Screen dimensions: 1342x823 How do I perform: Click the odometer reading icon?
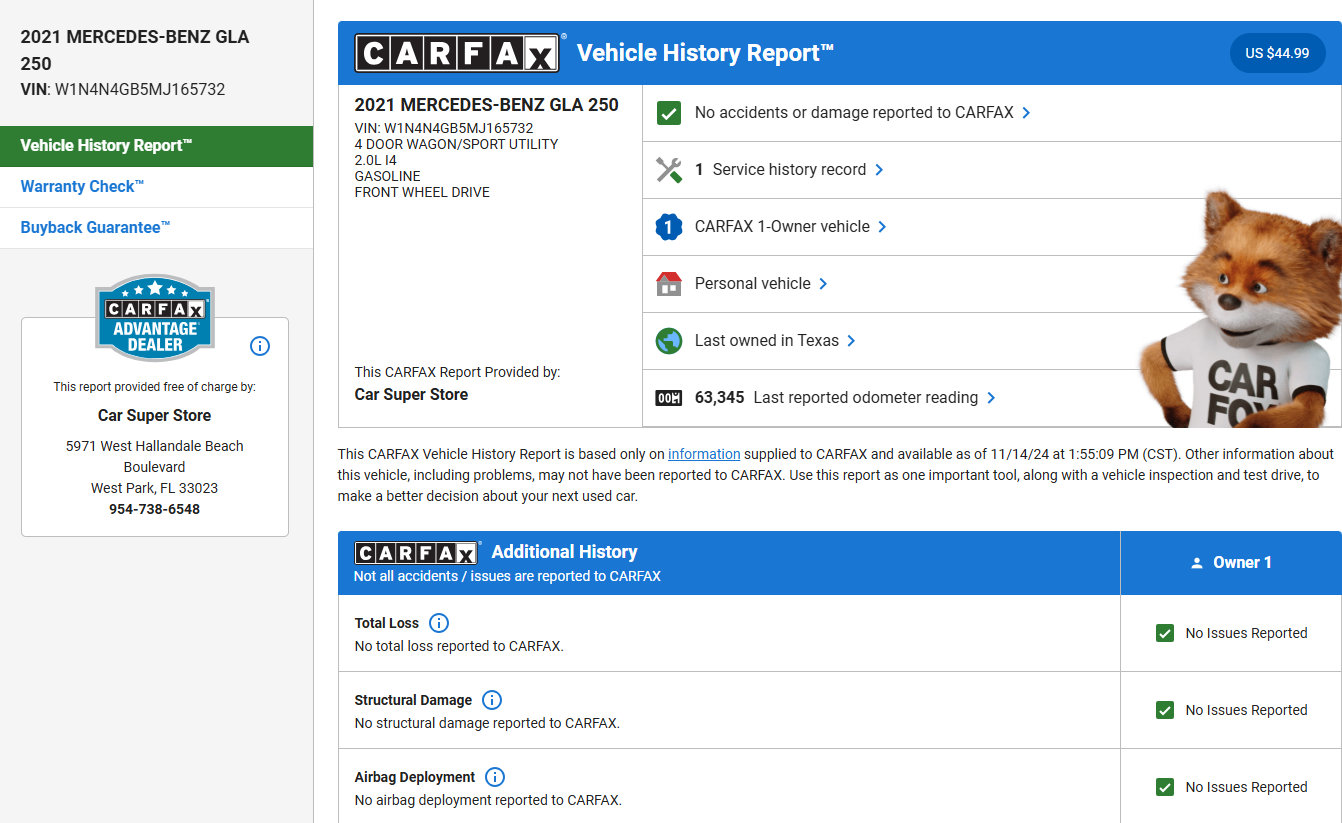tap(668, 398)
